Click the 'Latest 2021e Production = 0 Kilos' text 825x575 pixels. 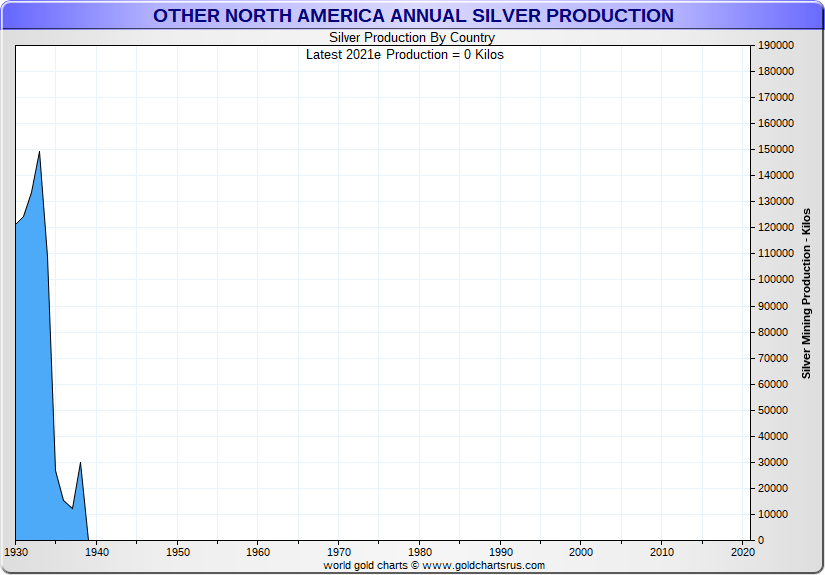tap(404, 54)
